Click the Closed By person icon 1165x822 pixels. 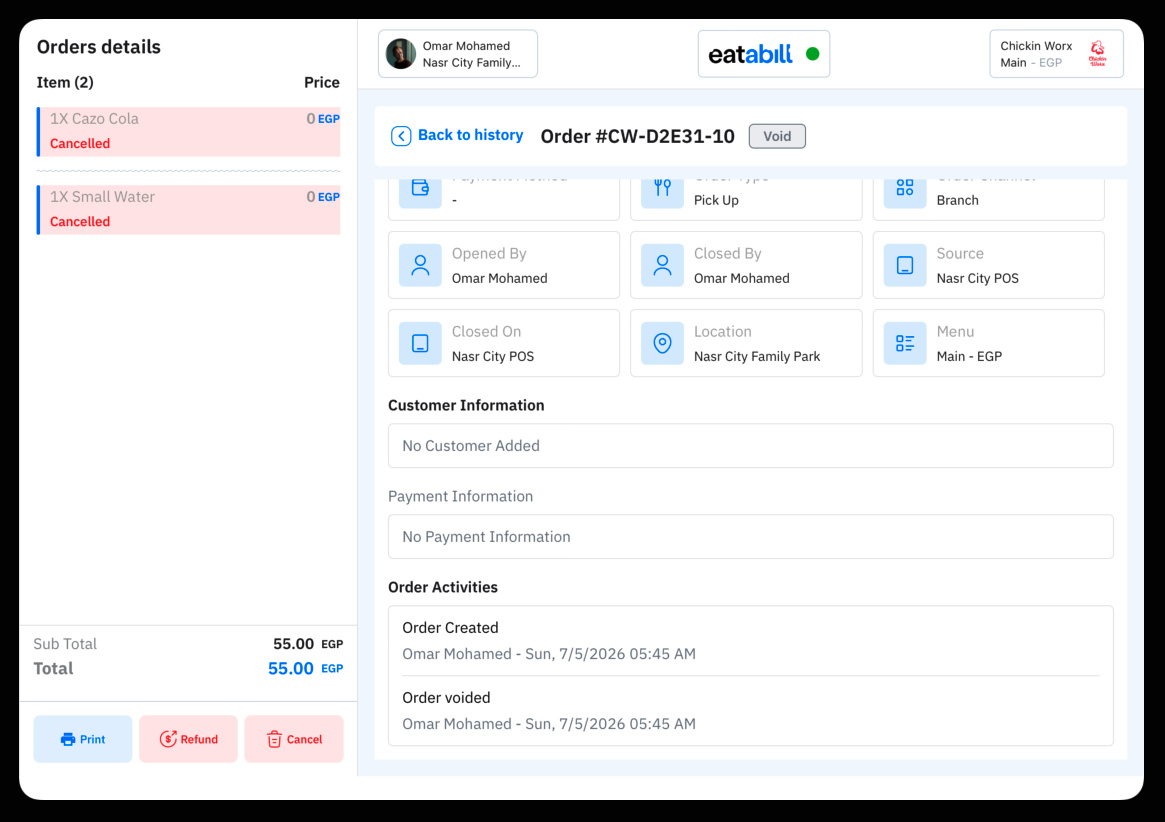click(x=662, y=265)
